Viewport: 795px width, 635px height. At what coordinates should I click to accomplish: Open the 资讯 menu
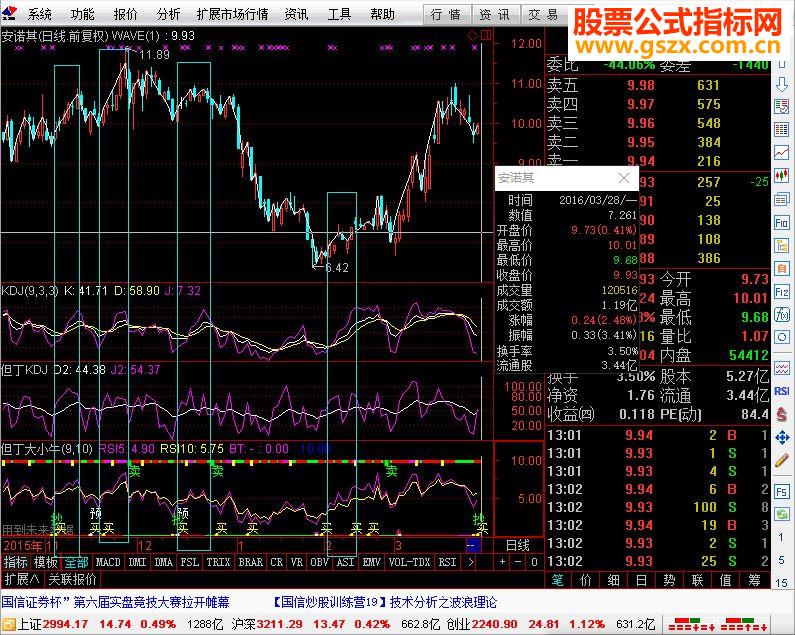tap(296, 14)
